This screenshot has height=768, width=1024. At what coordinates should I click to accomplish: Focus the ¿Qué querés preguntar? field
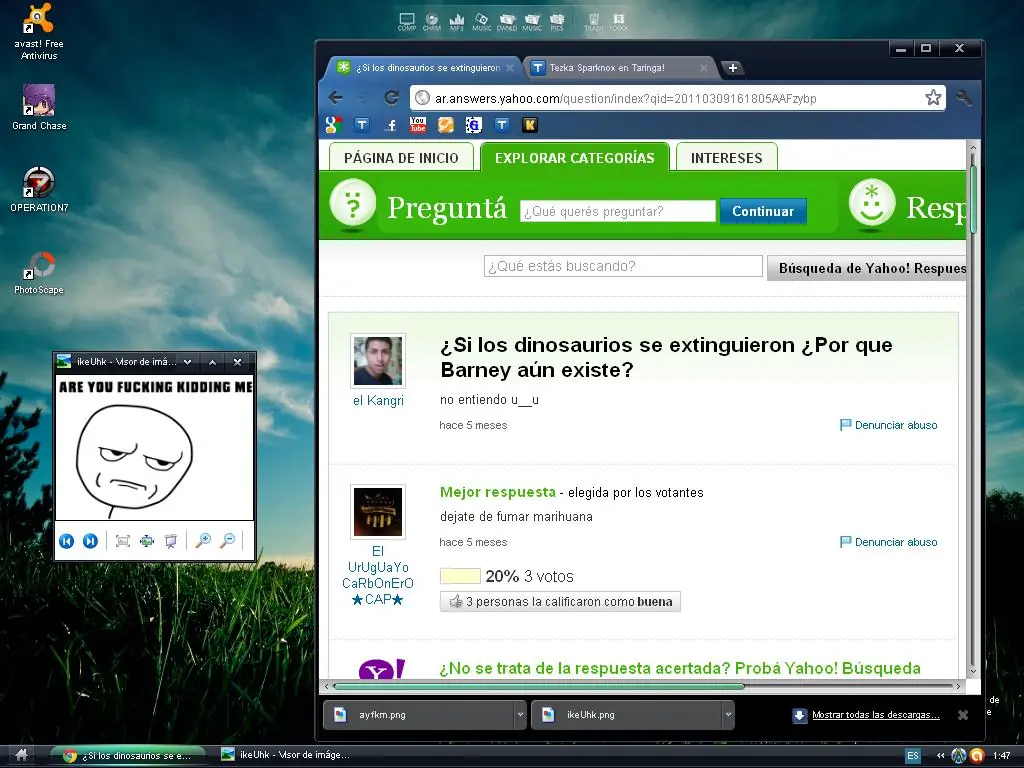click(x=618, y=211)
